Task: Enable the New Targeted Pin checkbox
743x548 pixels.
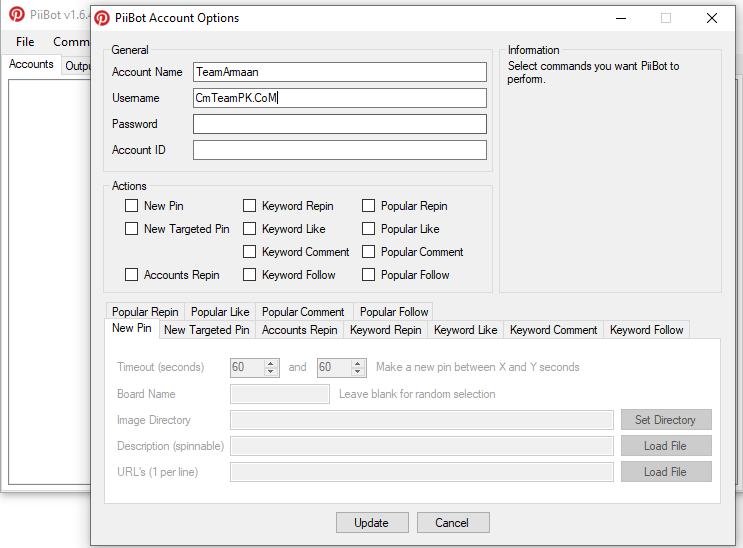Action: pyautogui.click(x=131, y=229)
